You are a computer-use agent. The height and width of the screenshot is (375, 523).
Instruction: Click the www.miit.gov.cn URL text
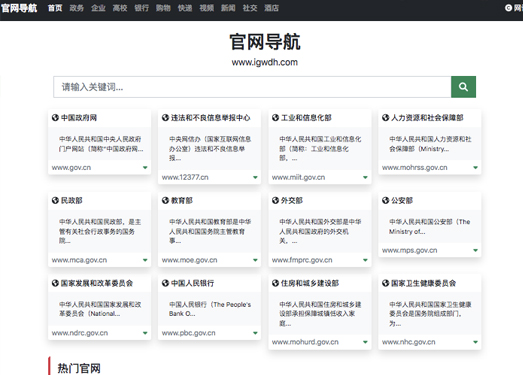[299, 177]
